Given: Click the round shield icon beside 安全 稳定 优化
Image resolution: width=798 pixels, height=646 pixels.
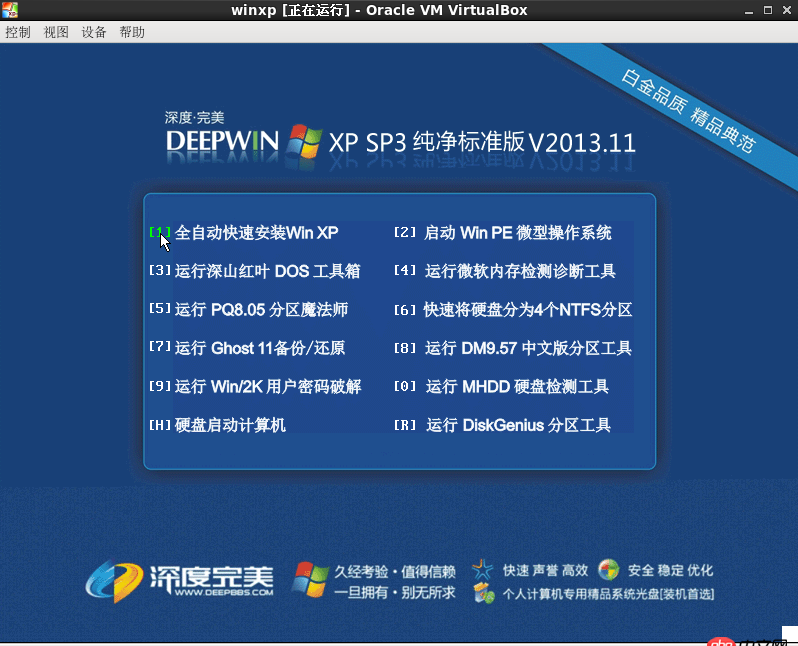Looking at the screenshot, I should (609, 570).
